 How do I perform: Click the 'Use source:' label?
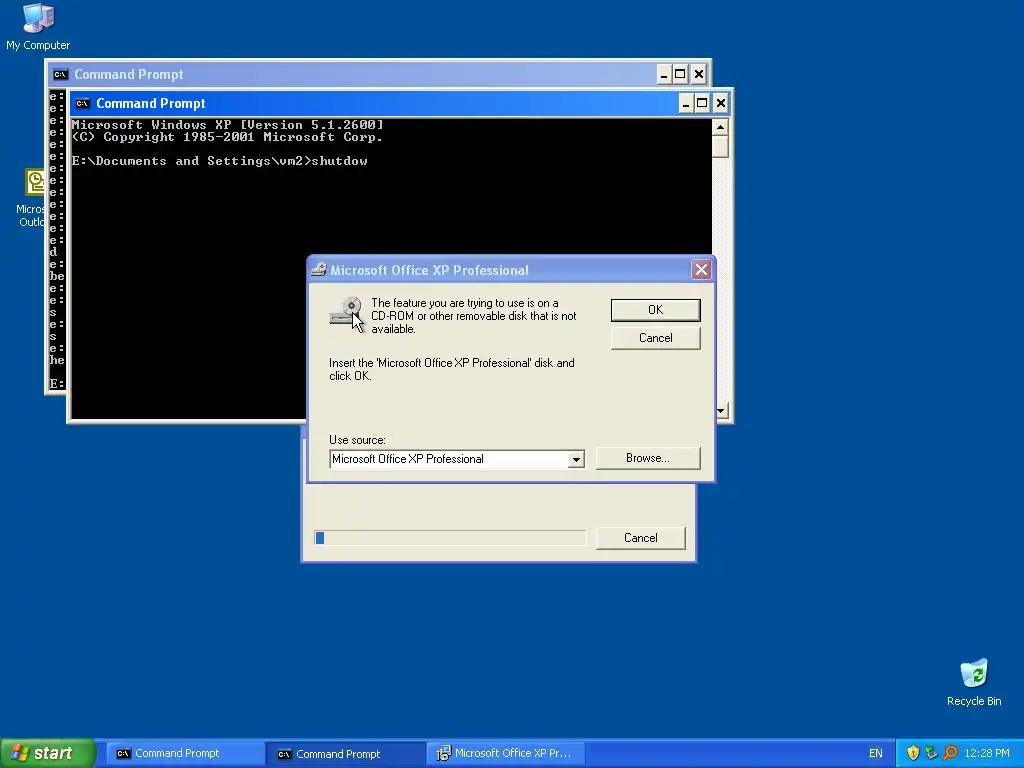tap(357, 440)
